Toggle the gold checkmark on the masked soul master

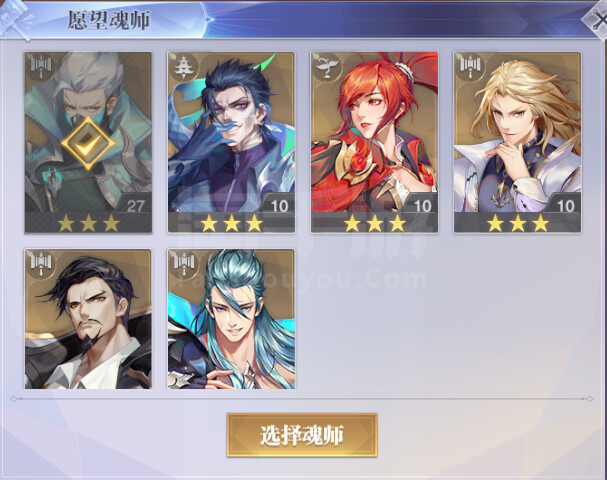click(x=88, y=143)
